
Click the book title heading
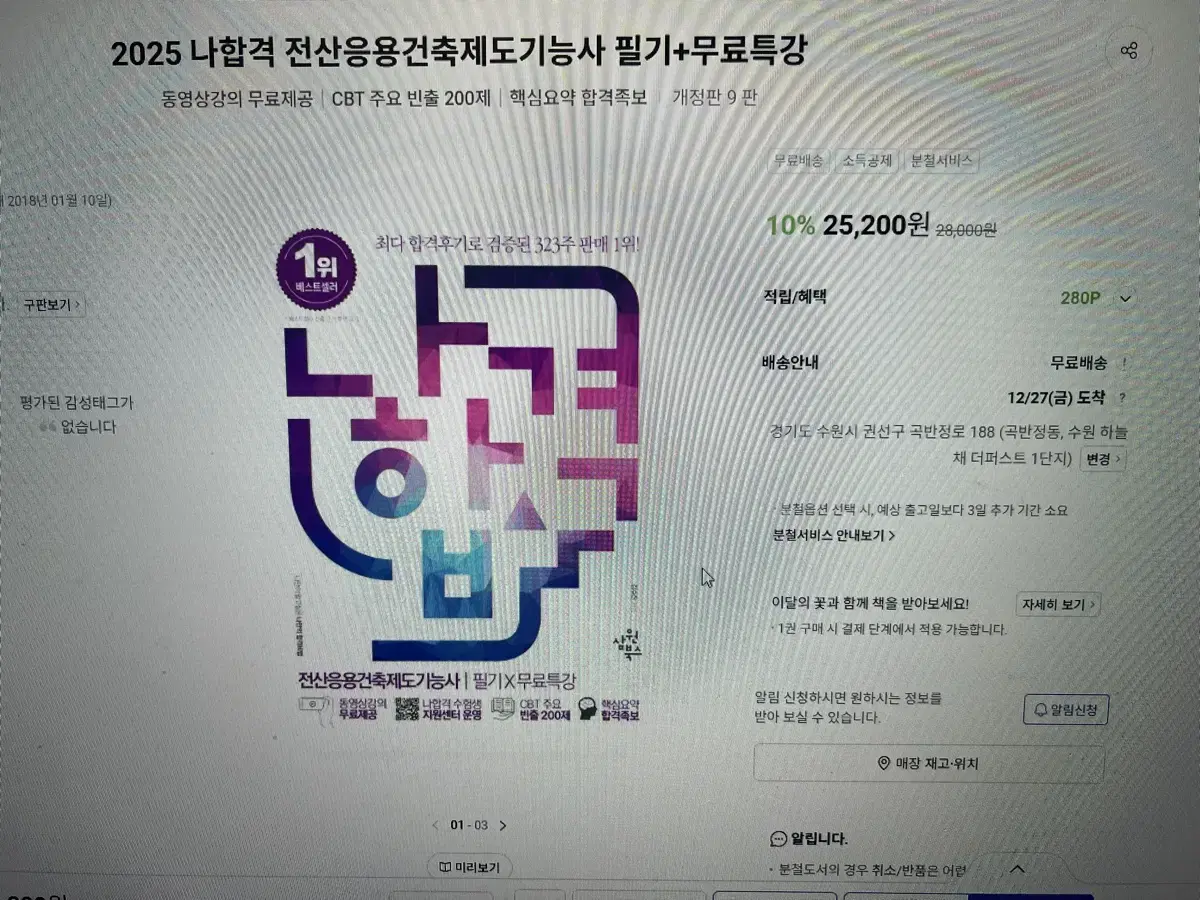pyautogui.click(x=458, y=52)
